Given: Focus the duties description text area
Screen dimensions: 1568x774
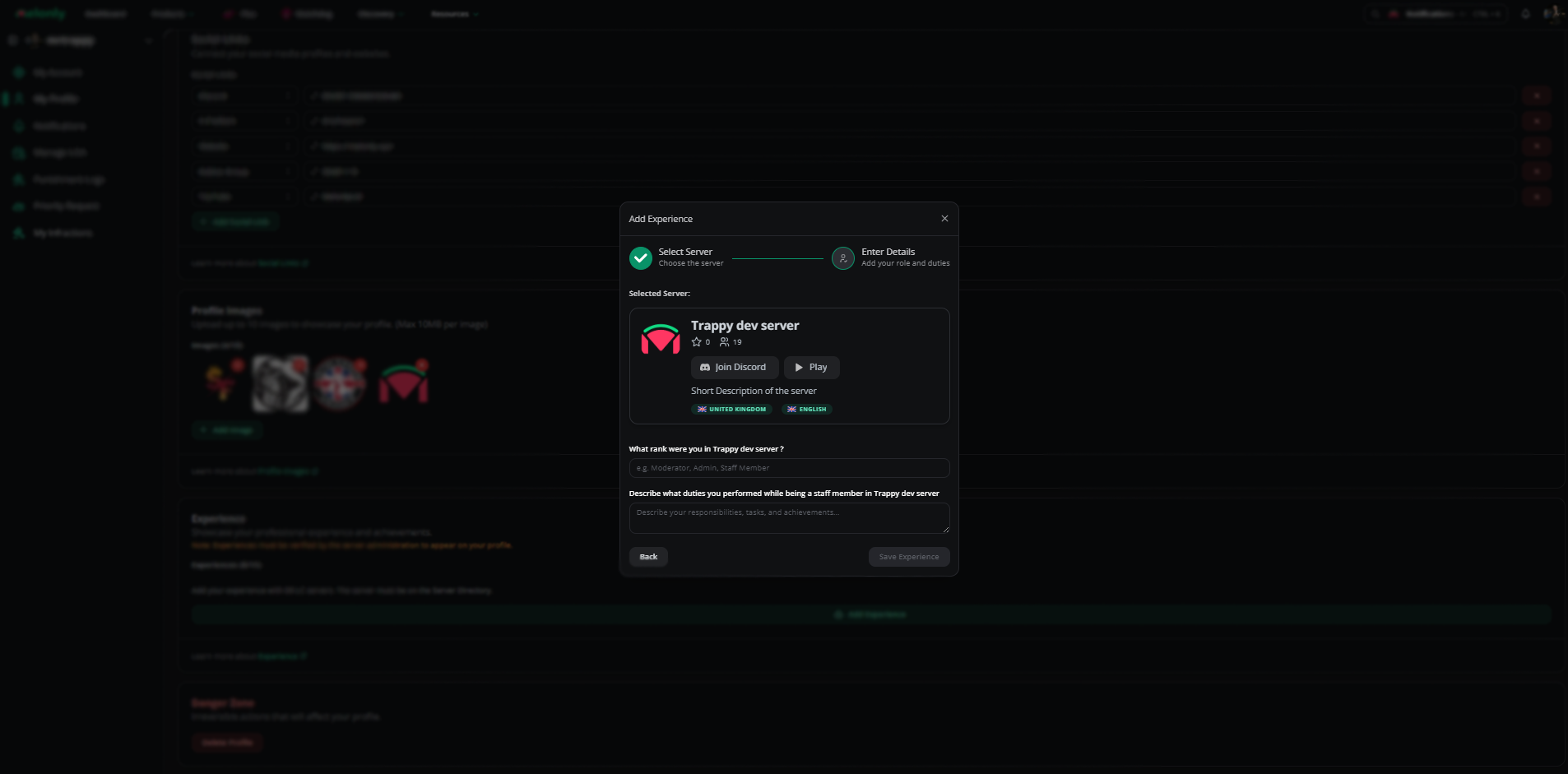Looking at the screenshot, I should click(789, 518).
